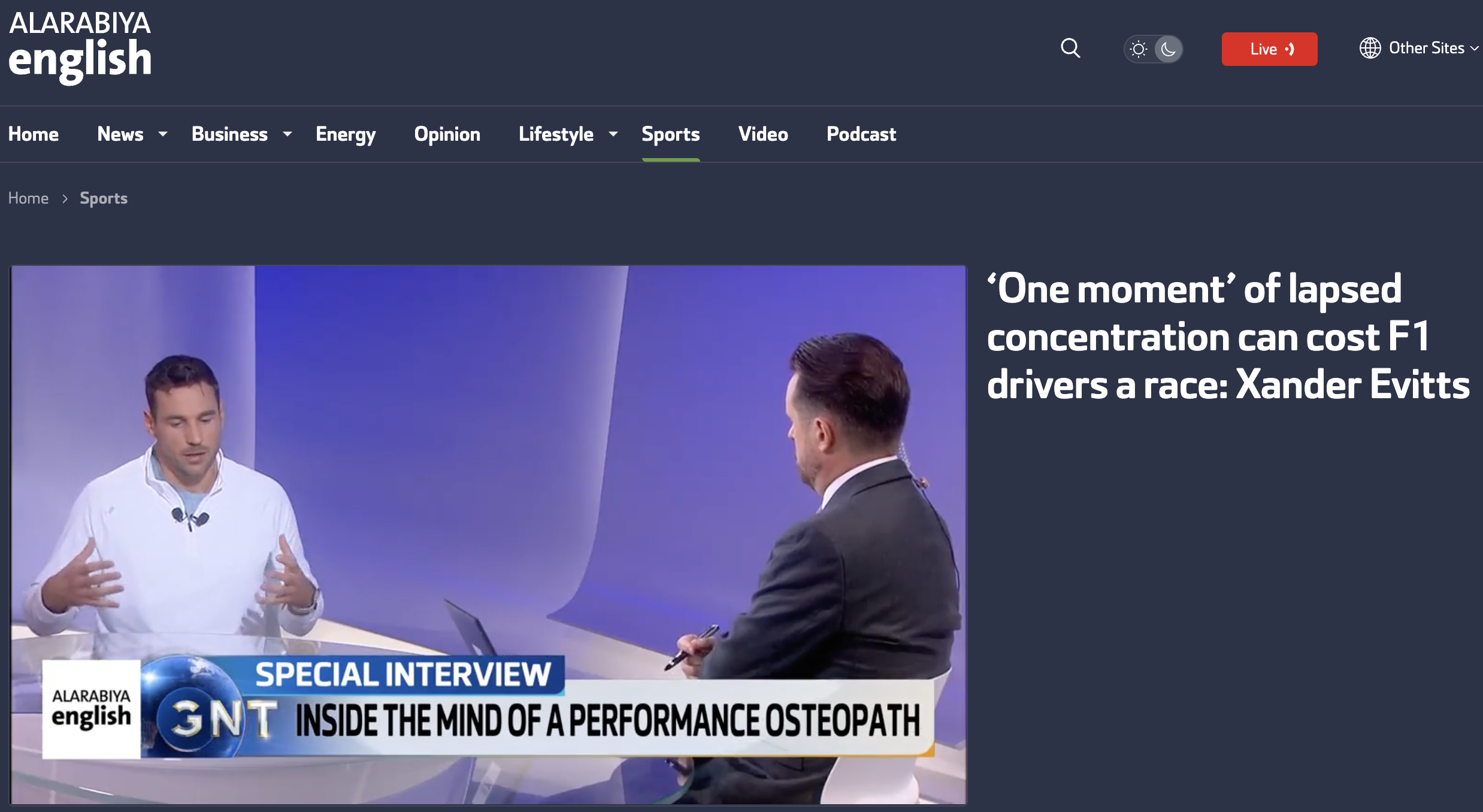
Task: Open the Energy section
Action: (x=346, y=134)
